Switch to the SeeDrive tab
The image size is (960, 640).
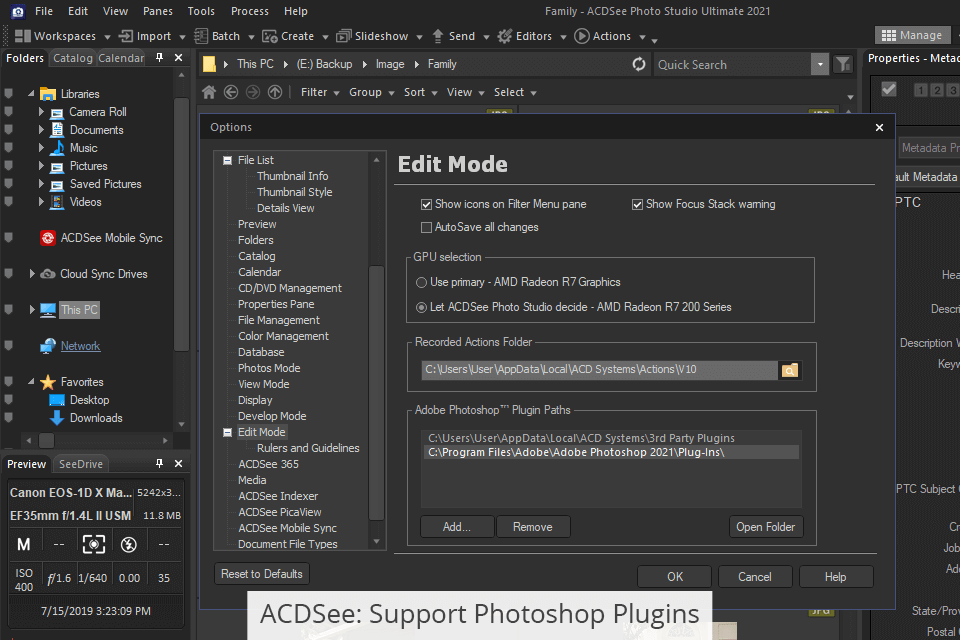81,464
